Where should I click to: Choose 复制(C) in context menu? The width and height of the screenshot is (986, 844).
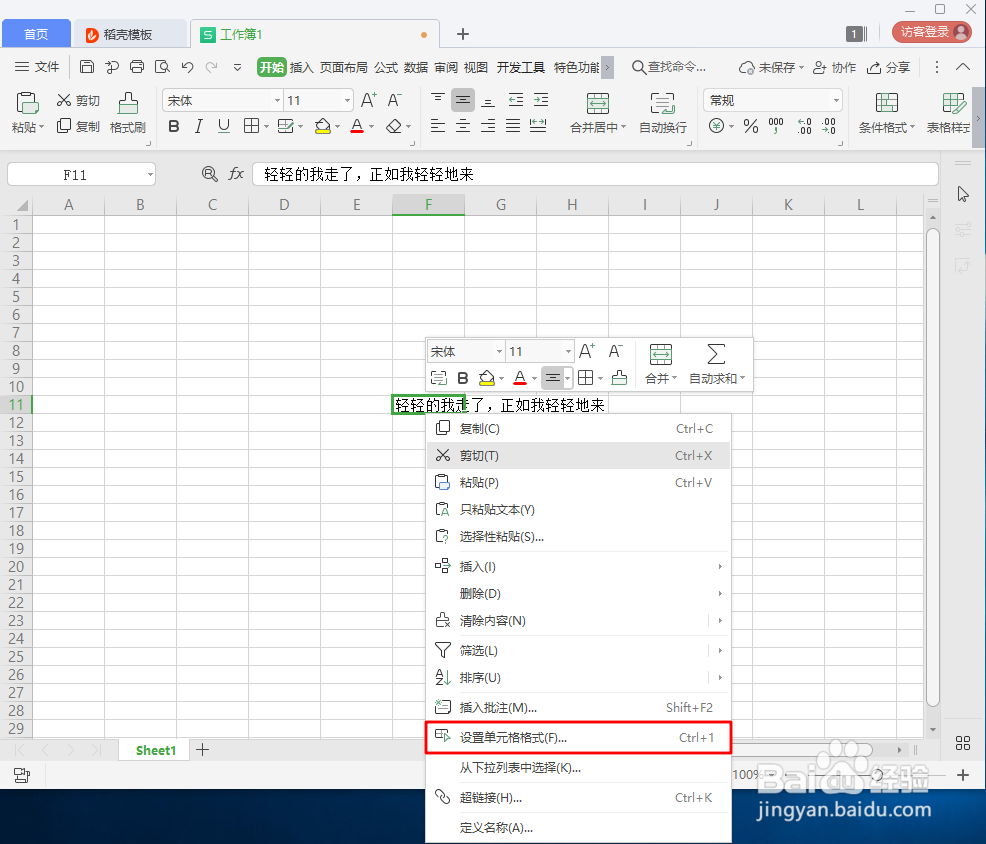578,428
